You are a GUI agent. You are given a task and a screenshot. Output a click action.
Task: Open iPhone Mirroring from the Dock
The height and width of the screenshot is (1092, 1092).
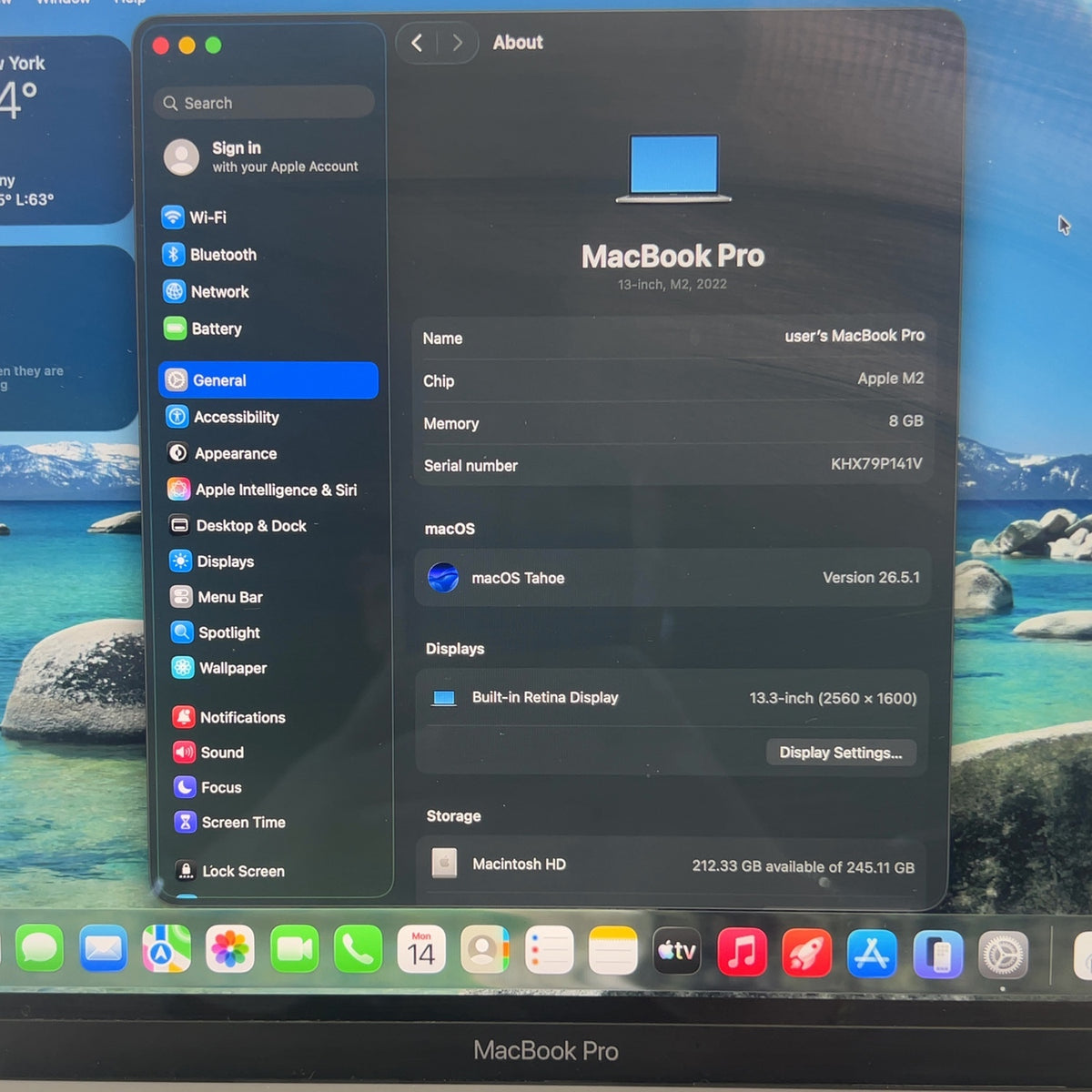[x=937, y=955]
